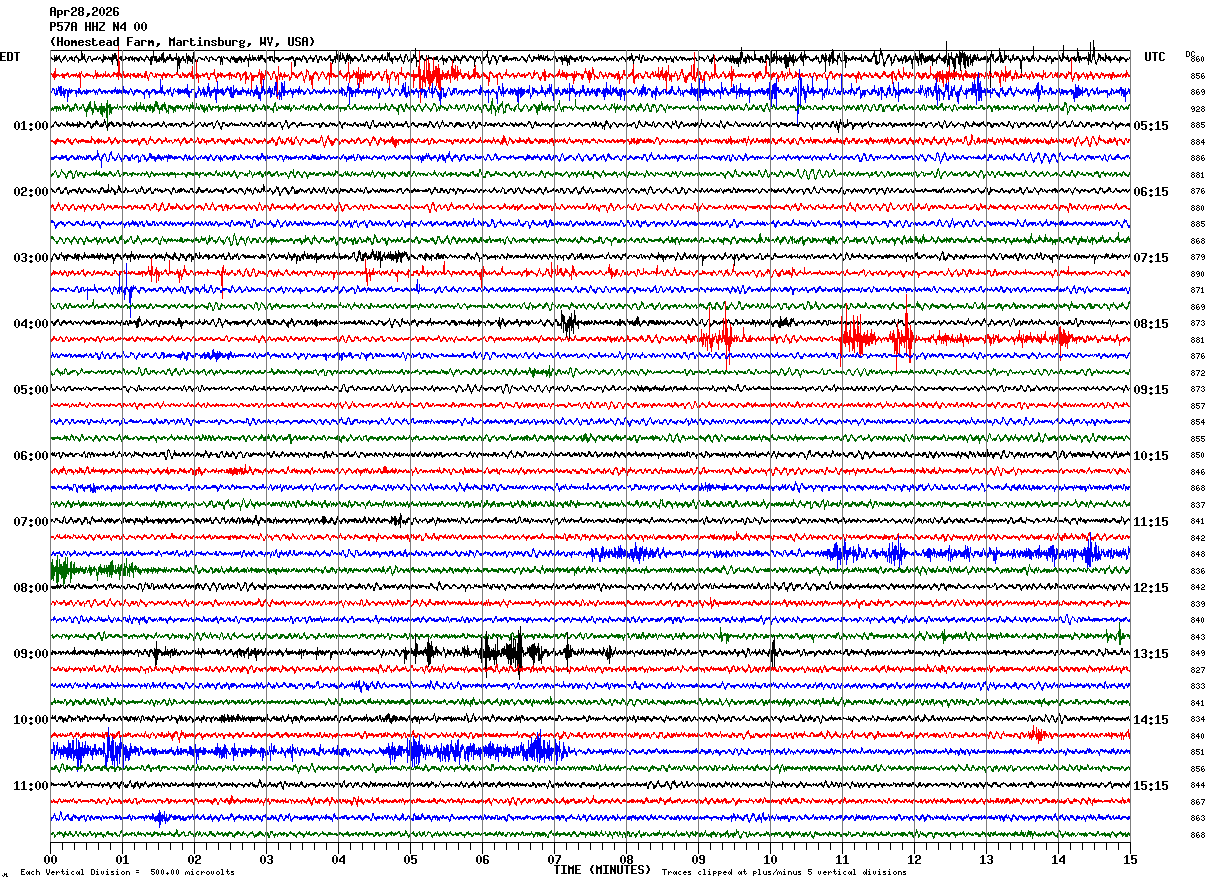Click the 10:00 EDT time label
This screenshot has height=886, width=1210.
(31, 720)
